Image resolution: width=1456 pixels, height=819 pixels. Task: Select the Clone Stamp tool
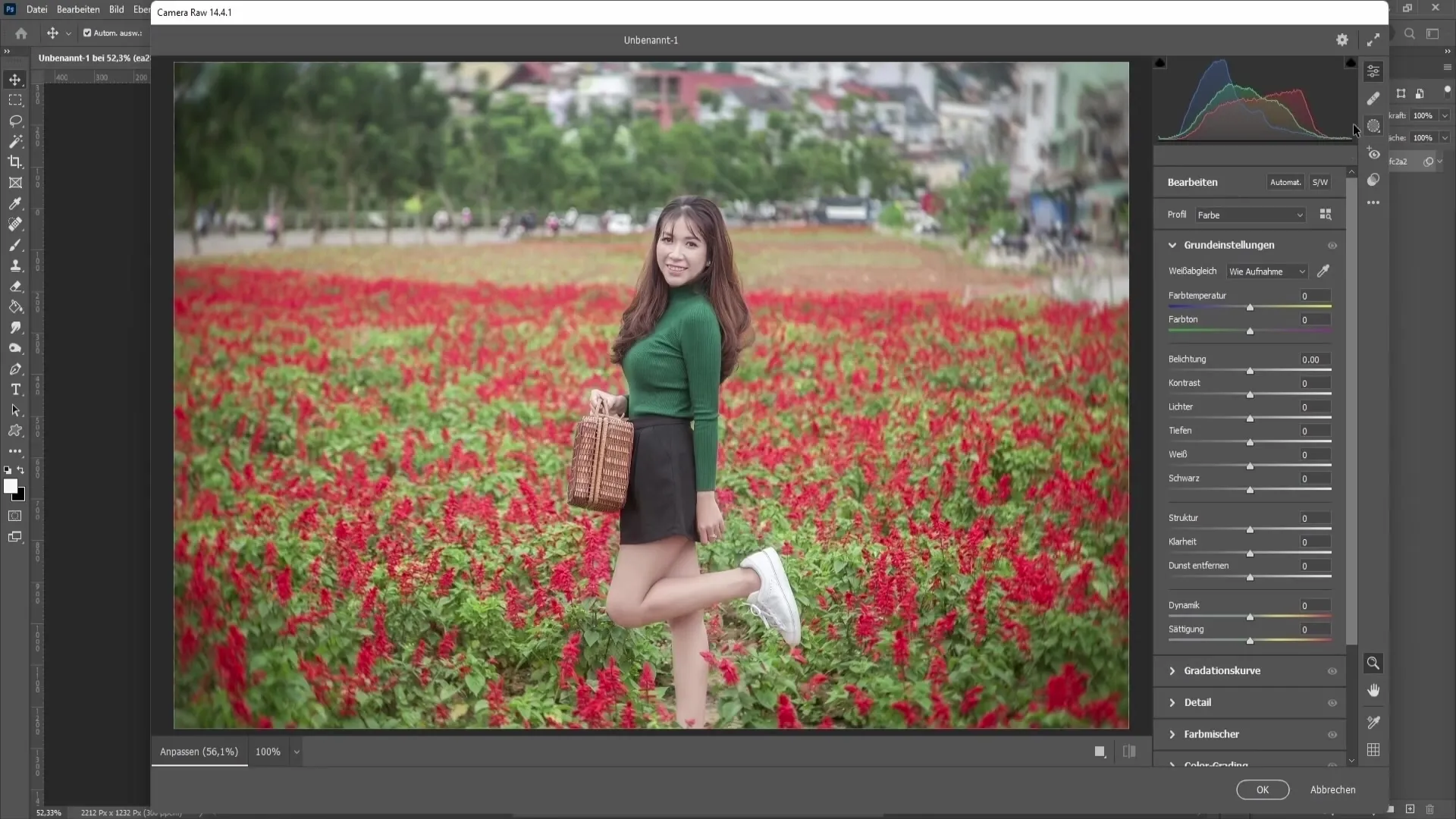pos(15,265)
